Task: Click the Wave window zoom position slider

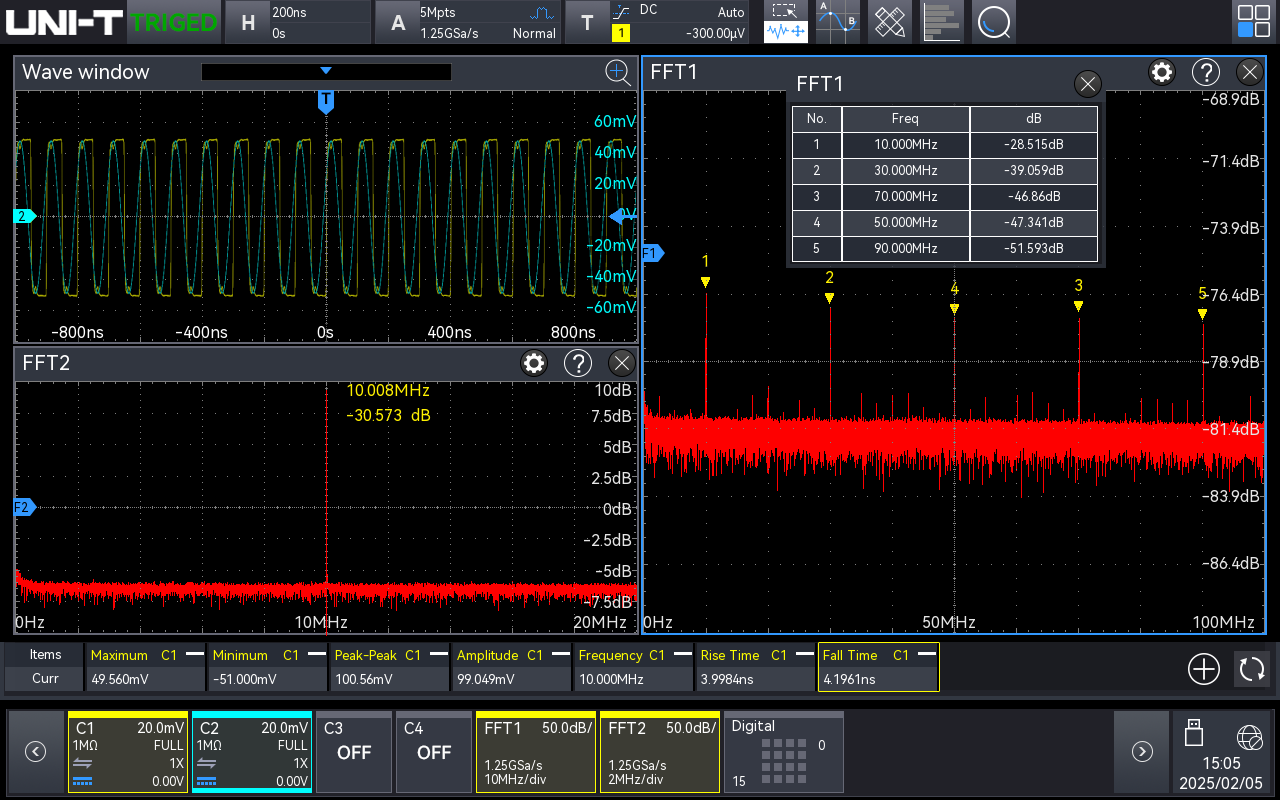Action: [x=326, y=71]
